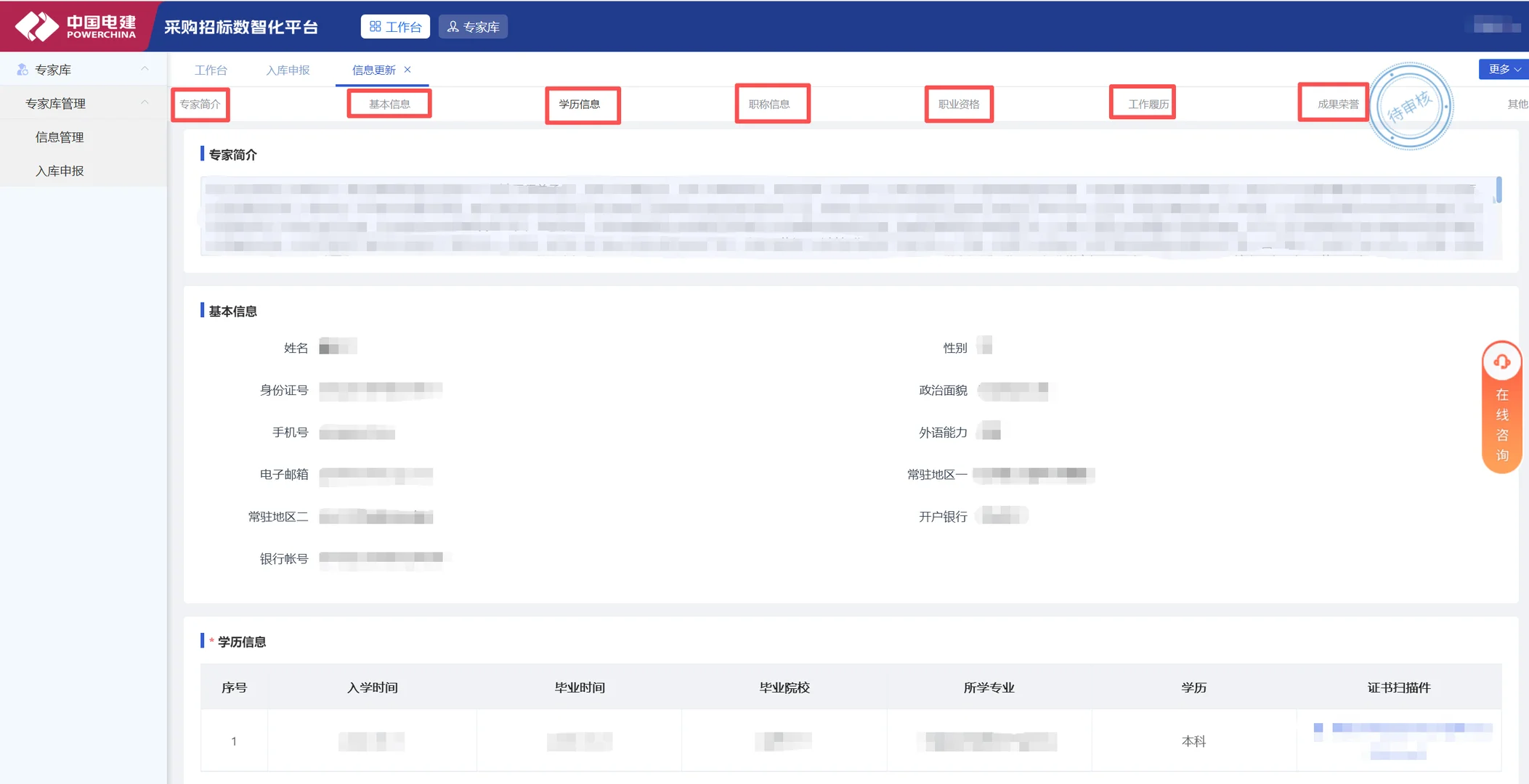This screenshot has width=1529, height=784.
Task: Open 信息管理 in the sidebar
Action: click(60, 137)
